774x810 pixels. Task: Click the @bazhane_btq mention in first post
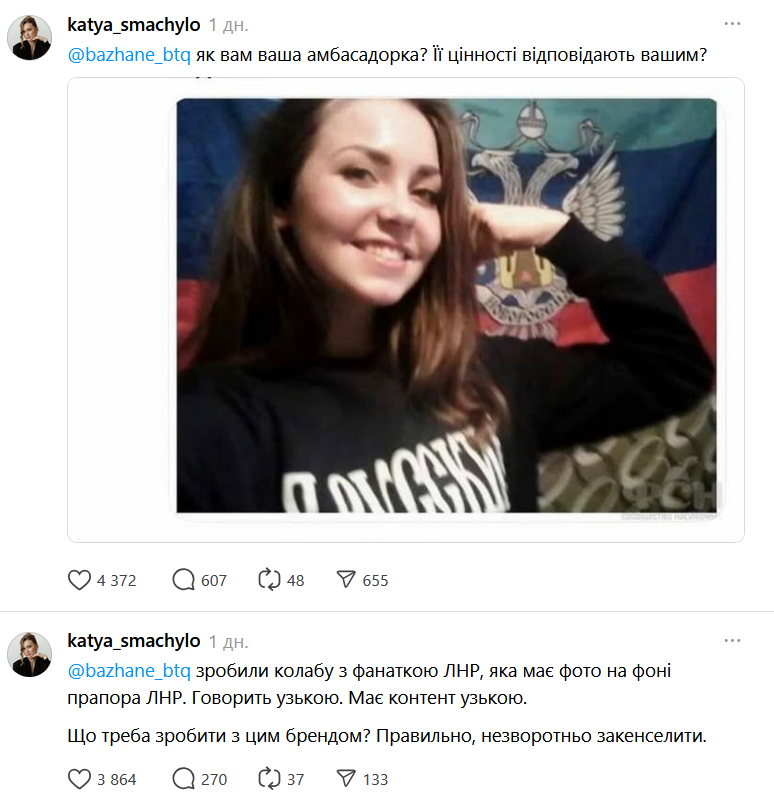[121, 54]
